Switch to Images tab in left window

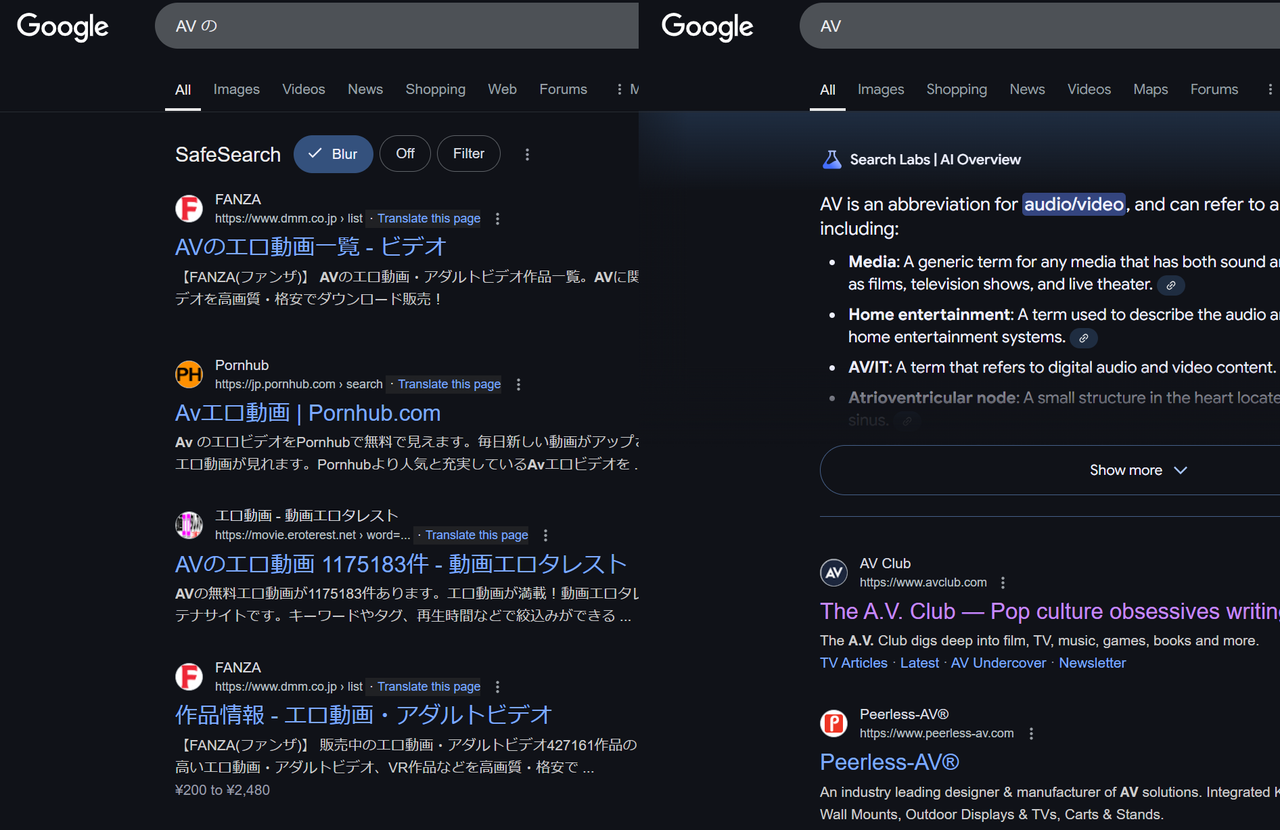tap(237, 89)
